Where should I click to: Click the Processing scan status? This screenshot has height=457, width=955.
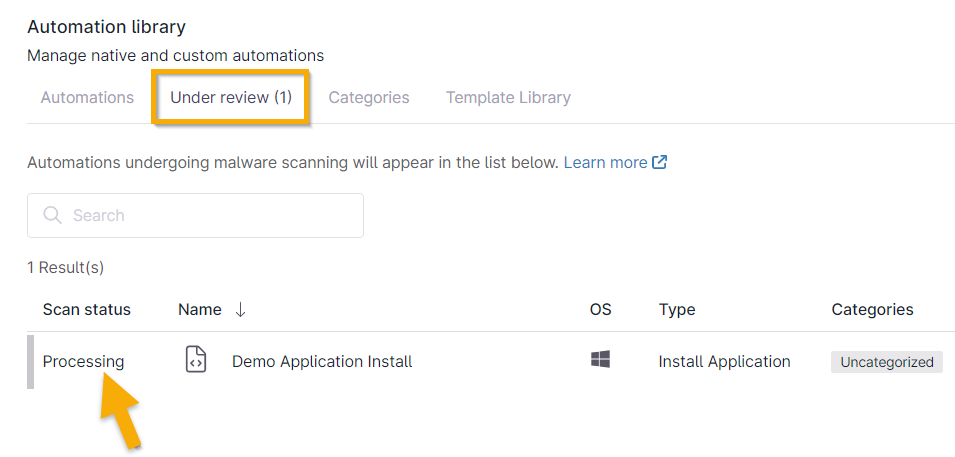tap(84, 361)
